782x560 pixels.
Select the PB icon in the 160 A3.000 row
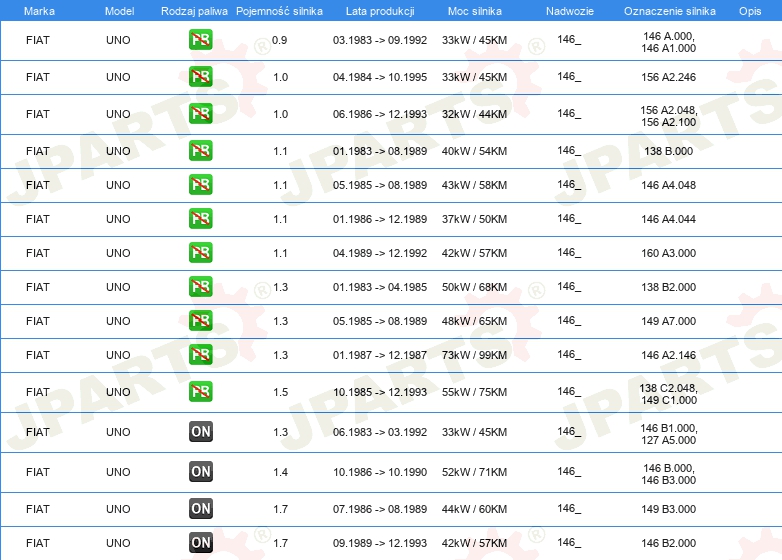tap(200, 252)
